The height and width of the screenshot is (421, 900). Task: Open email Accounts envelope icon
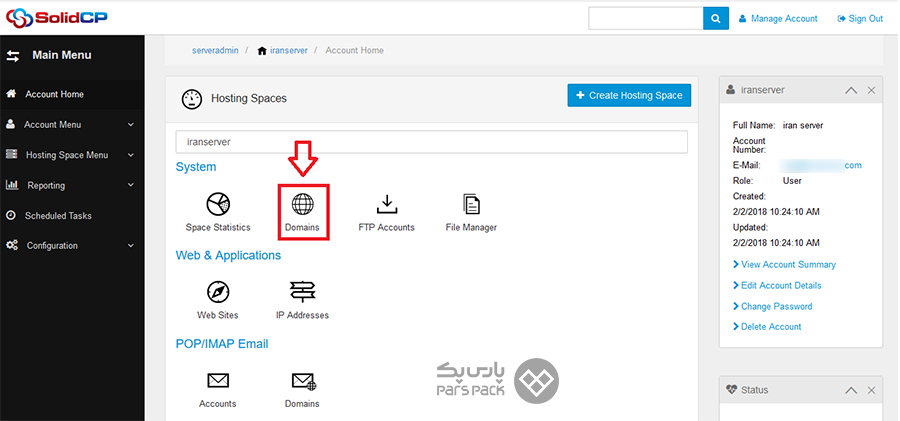[217, 380]
